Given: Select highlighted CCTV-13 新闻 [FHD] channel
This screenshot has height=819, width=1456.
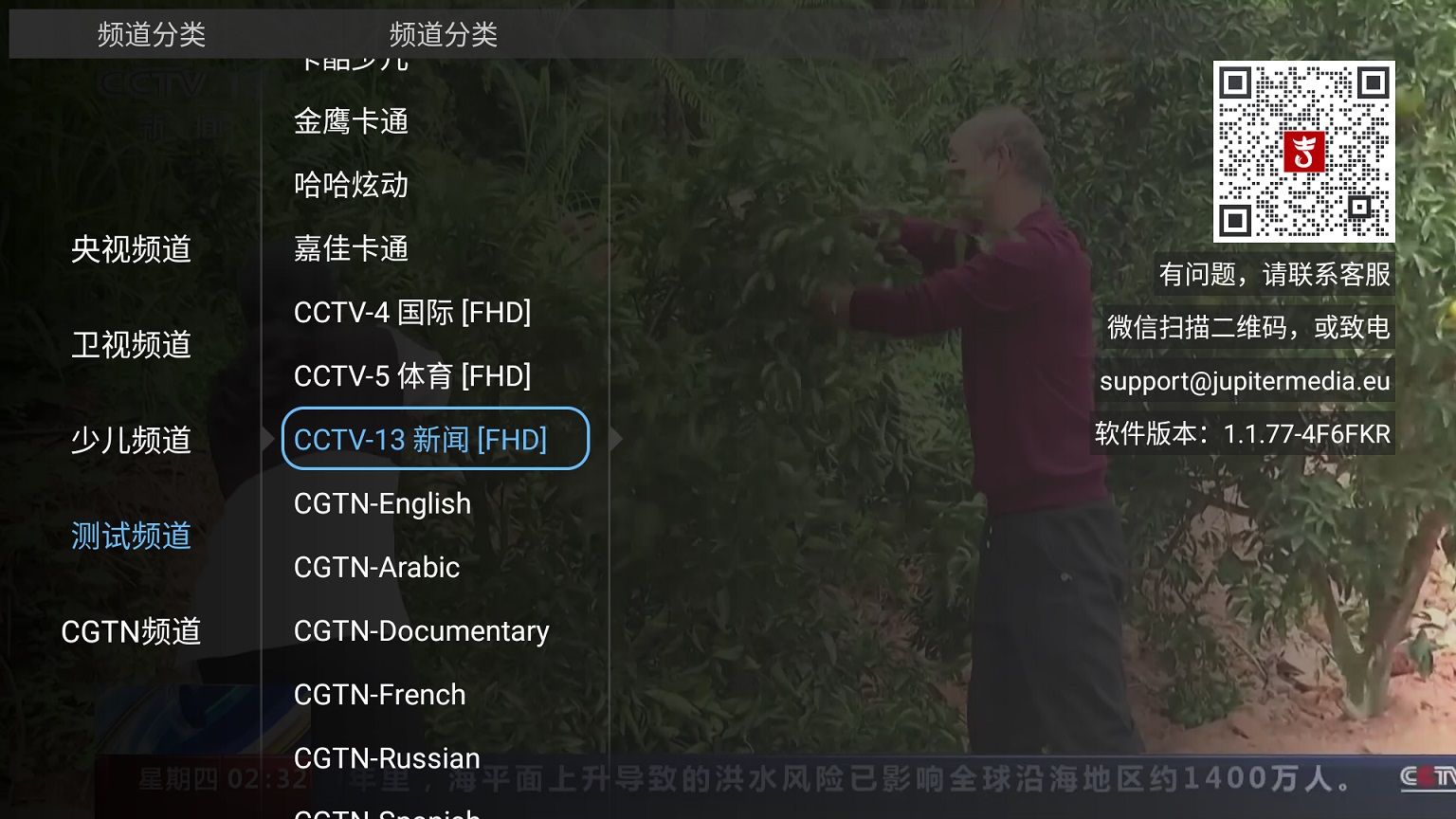Looking at the screenshot, I should tap(435, 438).
